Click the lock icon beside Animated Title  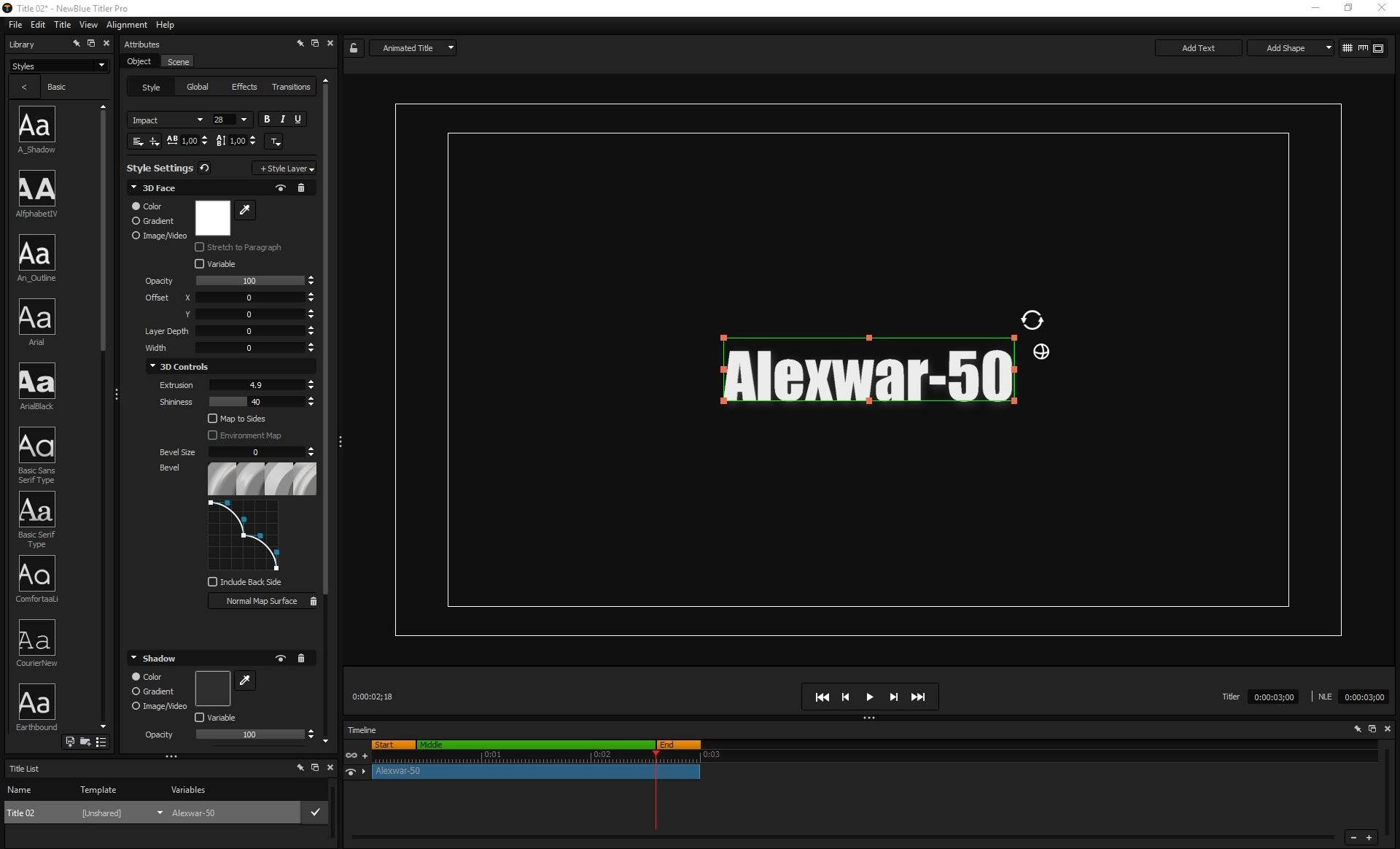(x=354, y=48)
